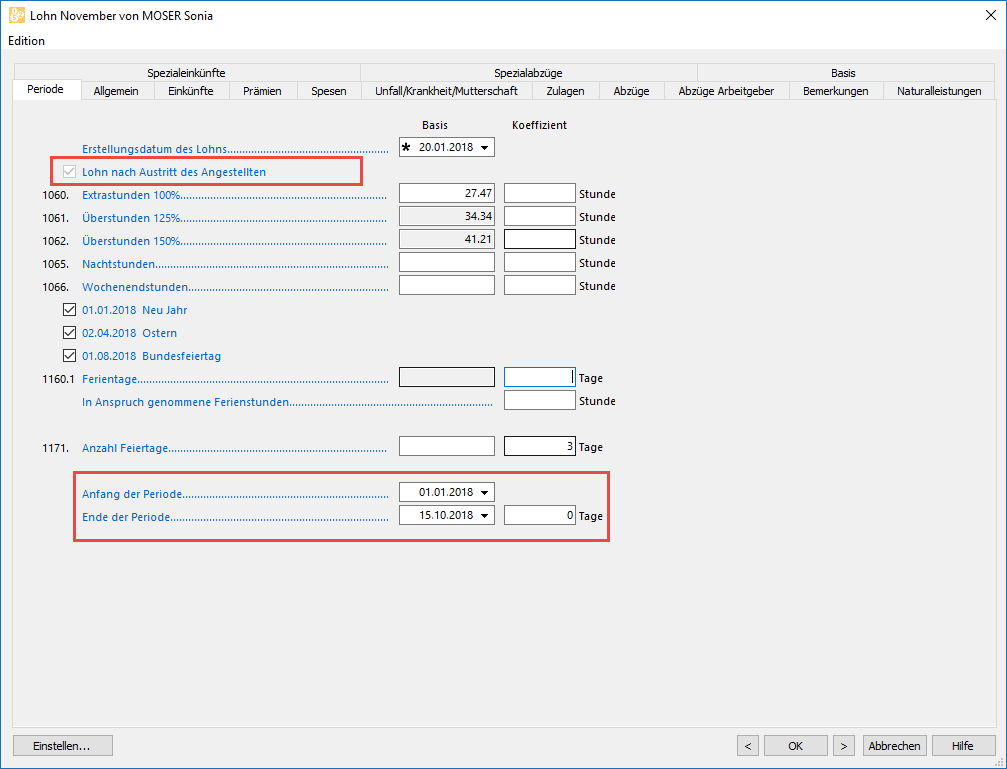
Task: Select the Periode tab
Action: click(x=46, y=89)
